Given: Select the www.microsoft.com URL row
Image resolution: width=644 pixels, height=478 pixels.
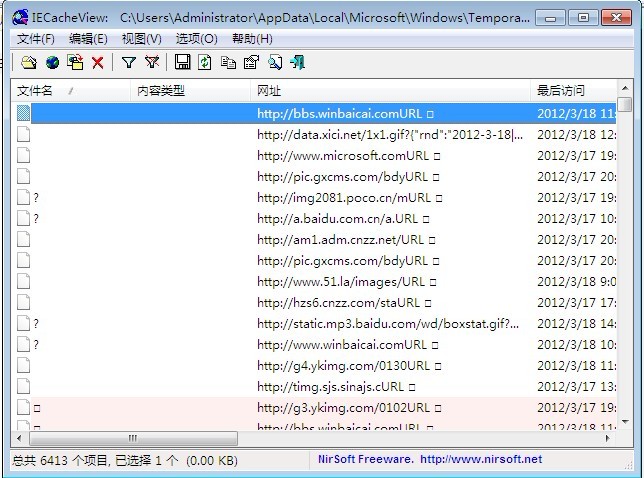Looking at the screenshot, I should (x=345, y=156).
